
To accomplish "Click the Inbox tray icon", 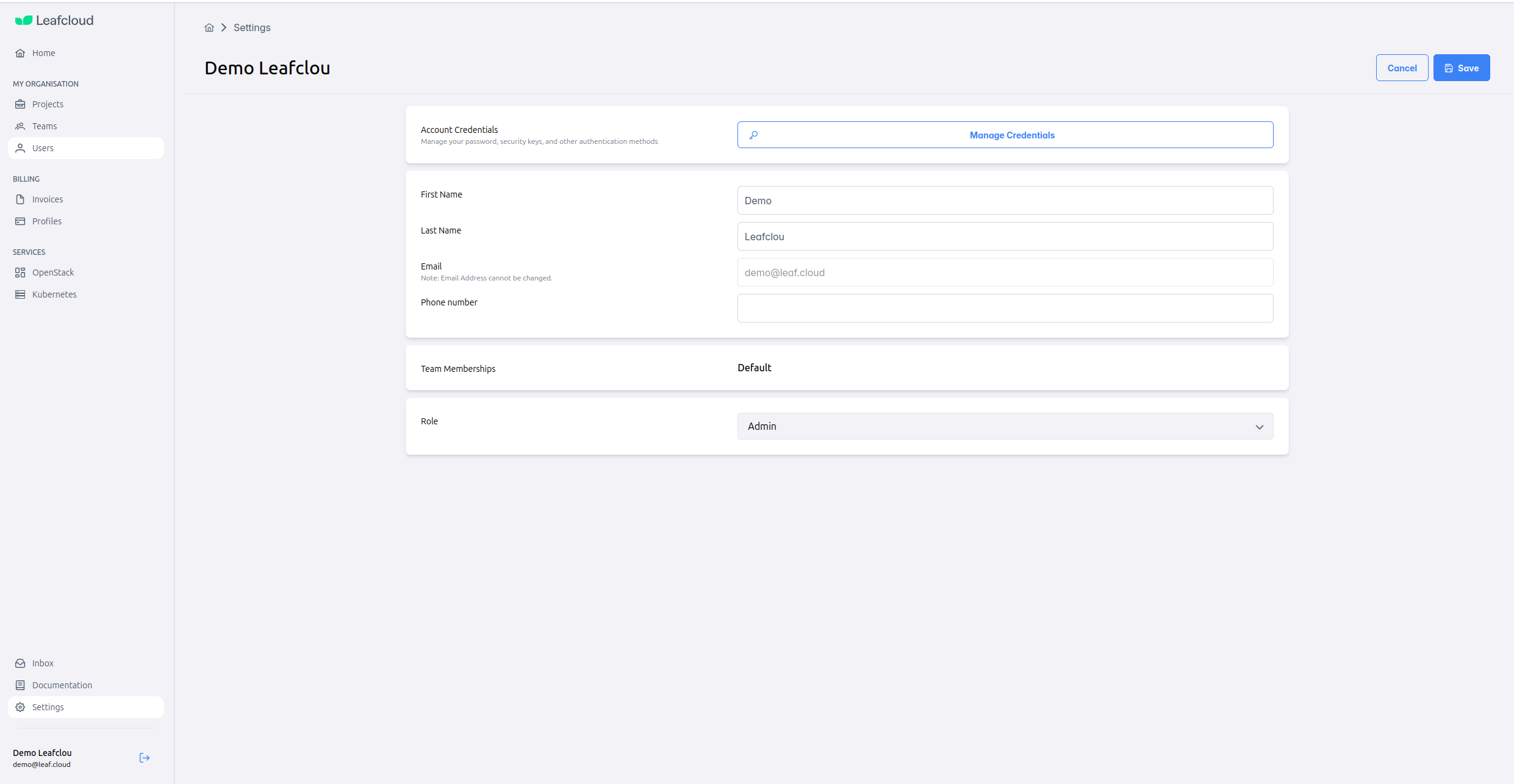I will point(20,663).
